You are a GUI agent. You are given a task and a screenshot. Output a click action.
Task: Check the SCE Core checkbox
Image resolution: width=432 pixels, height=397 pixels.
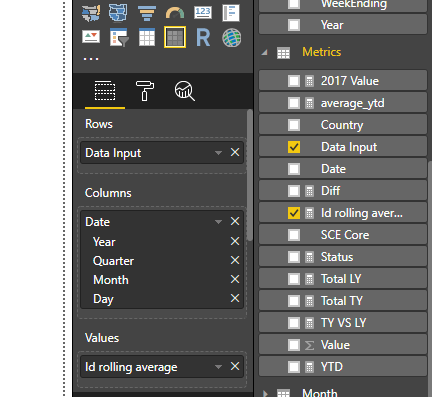click(294, 235)
